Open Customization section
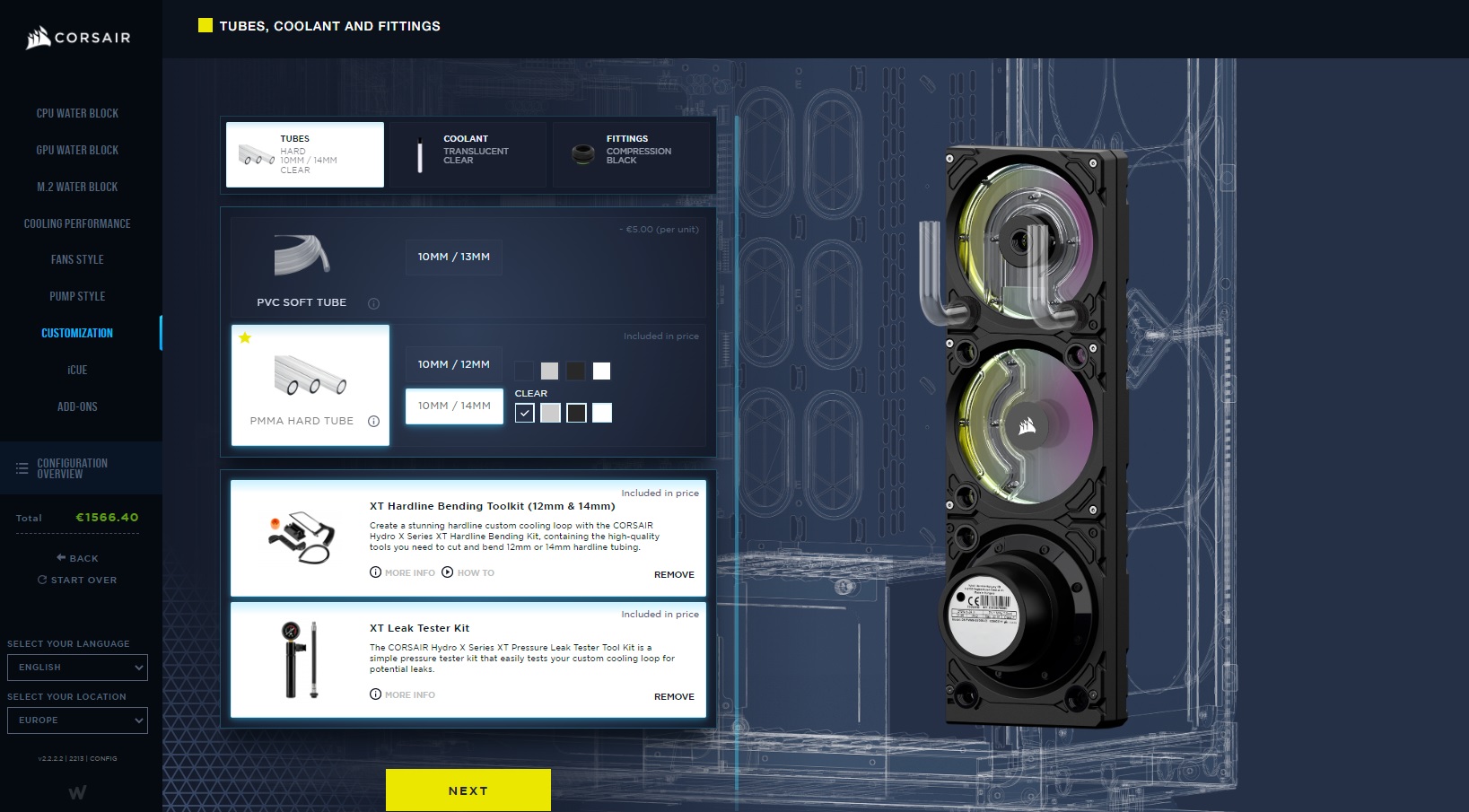 click(x=77, y=333)
